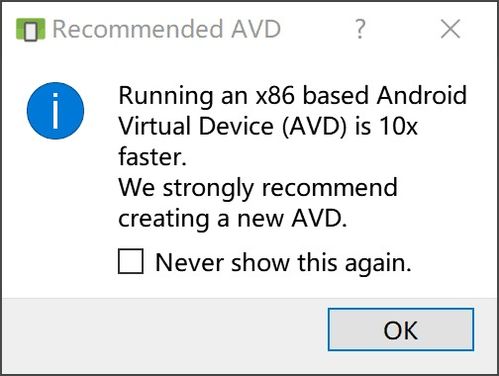
Task: Click the "AVD" text in the window title
Action: [x=256, y=29]
